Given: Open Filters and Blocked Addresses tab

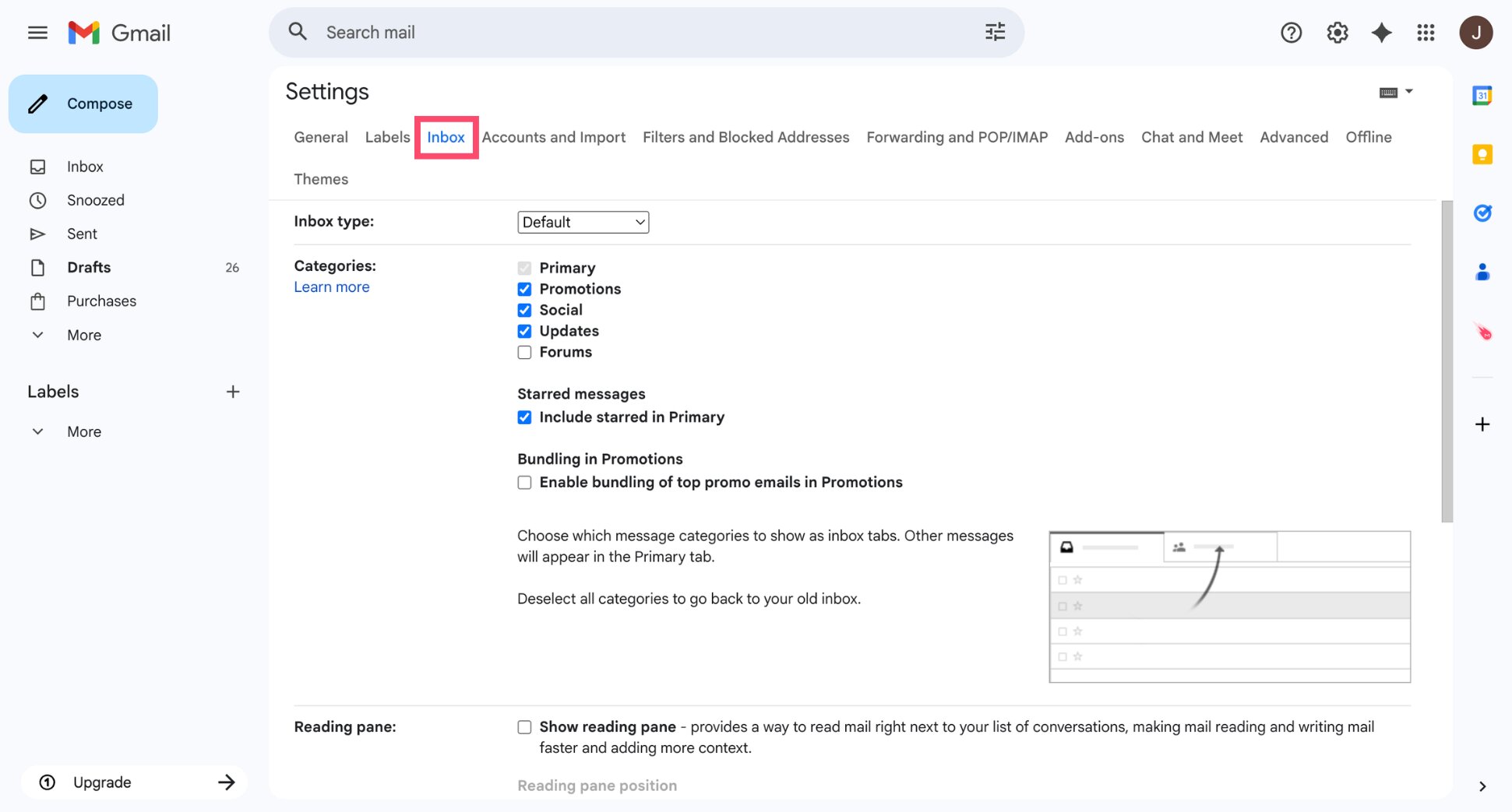Looking at the screenshot, I should click(x=745, y=137).
